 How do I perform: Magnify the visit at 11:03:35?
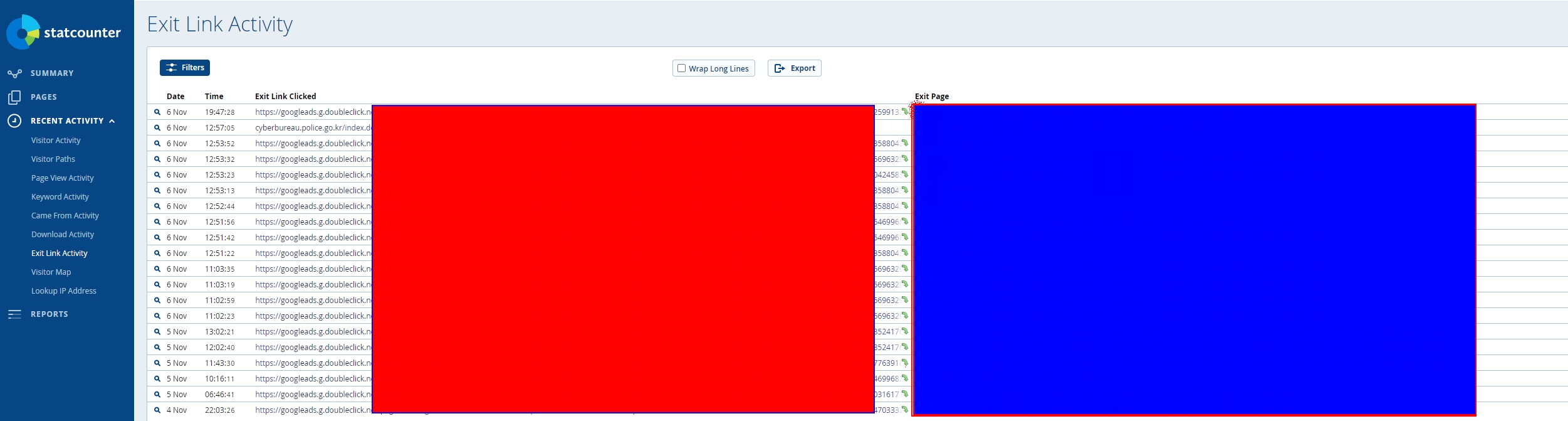(x=157, y=269)
